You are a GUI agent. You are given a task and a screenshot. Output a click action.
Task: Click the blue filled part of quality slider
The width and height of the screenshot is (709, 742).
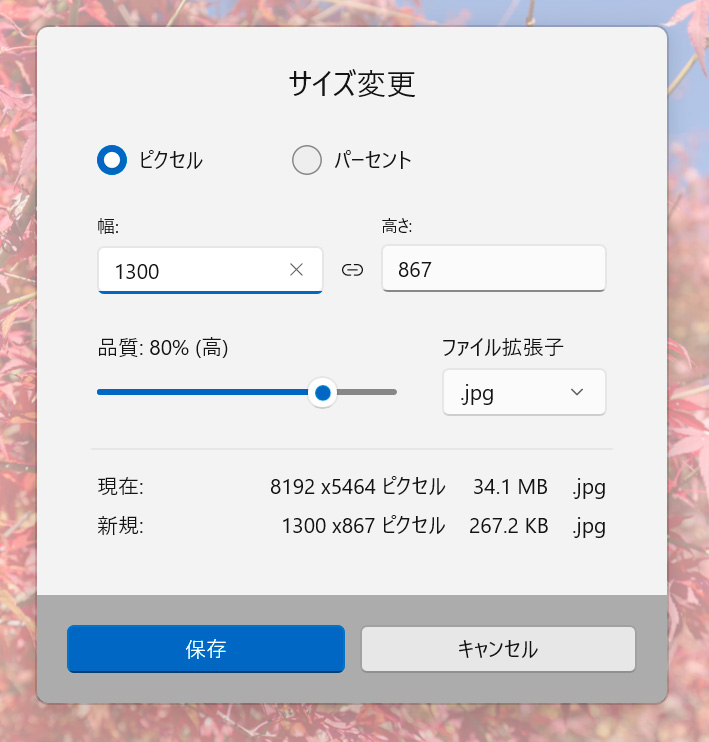click(x=203, y=392)
